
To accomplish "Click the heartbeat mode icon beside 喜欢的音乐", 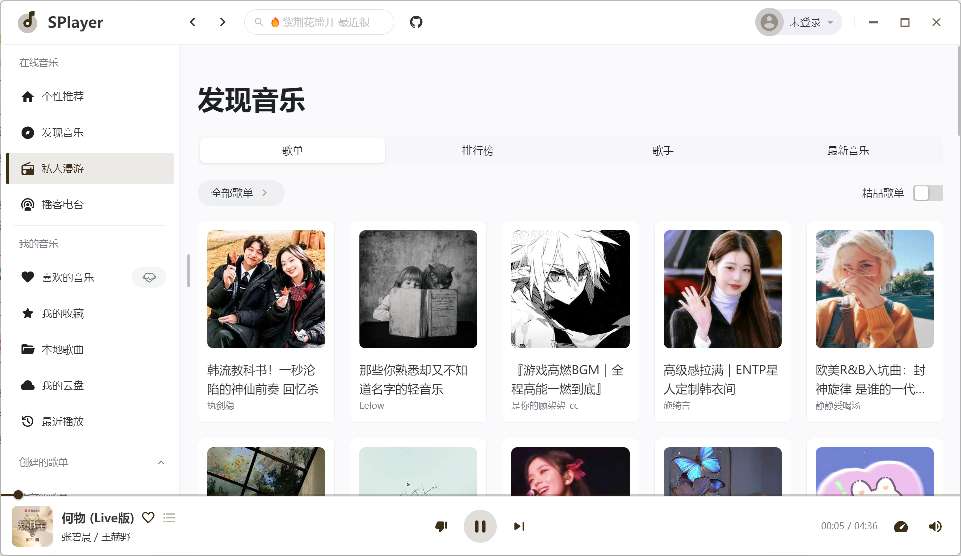I will click(149, 277).
